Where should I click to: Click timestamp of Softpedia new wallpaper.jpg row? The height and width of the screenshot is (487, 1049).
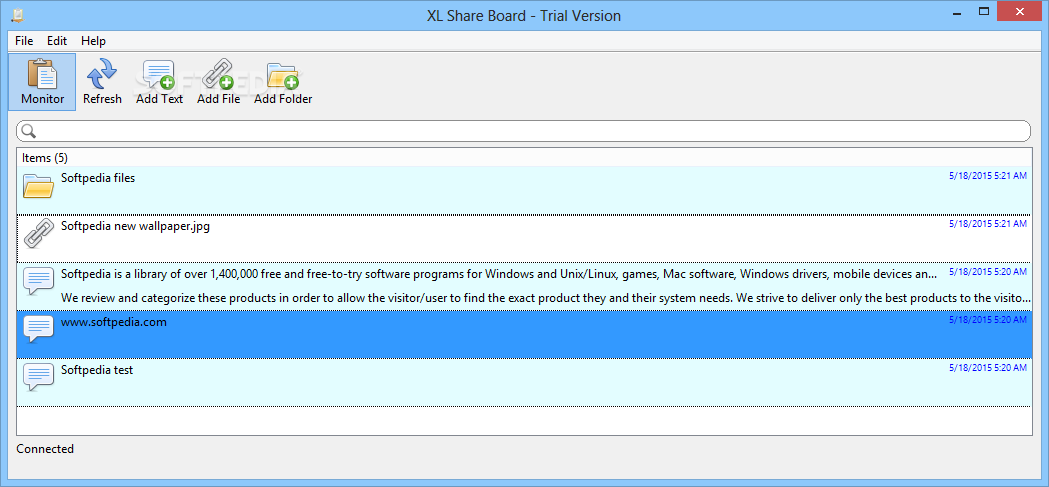(987, 224)
